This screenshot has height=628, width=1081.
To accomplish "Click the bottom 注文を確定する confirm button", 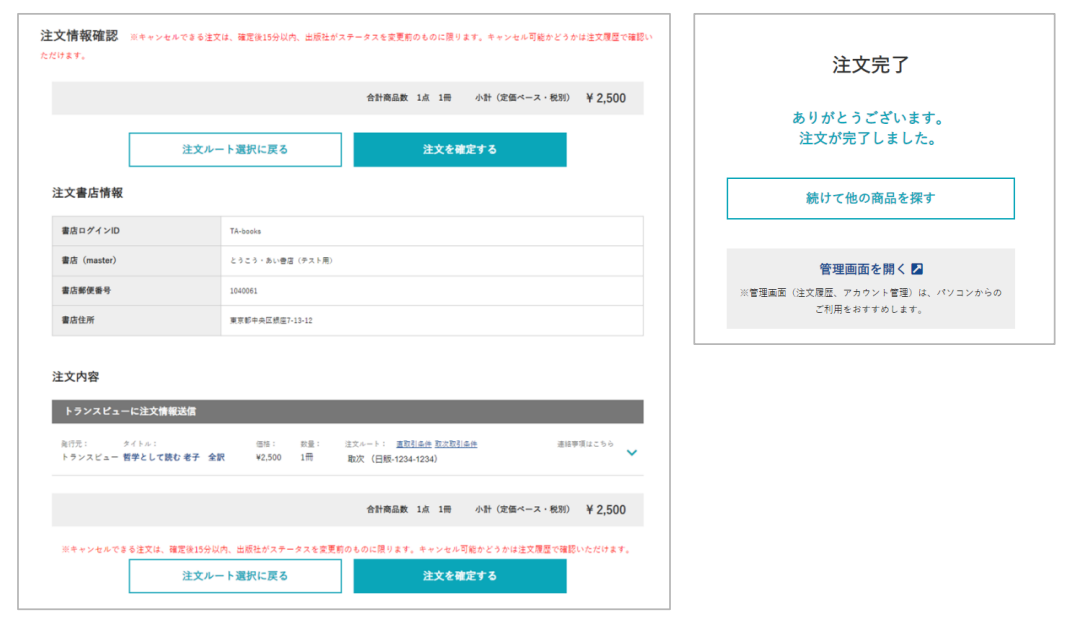I will (459, 576).
